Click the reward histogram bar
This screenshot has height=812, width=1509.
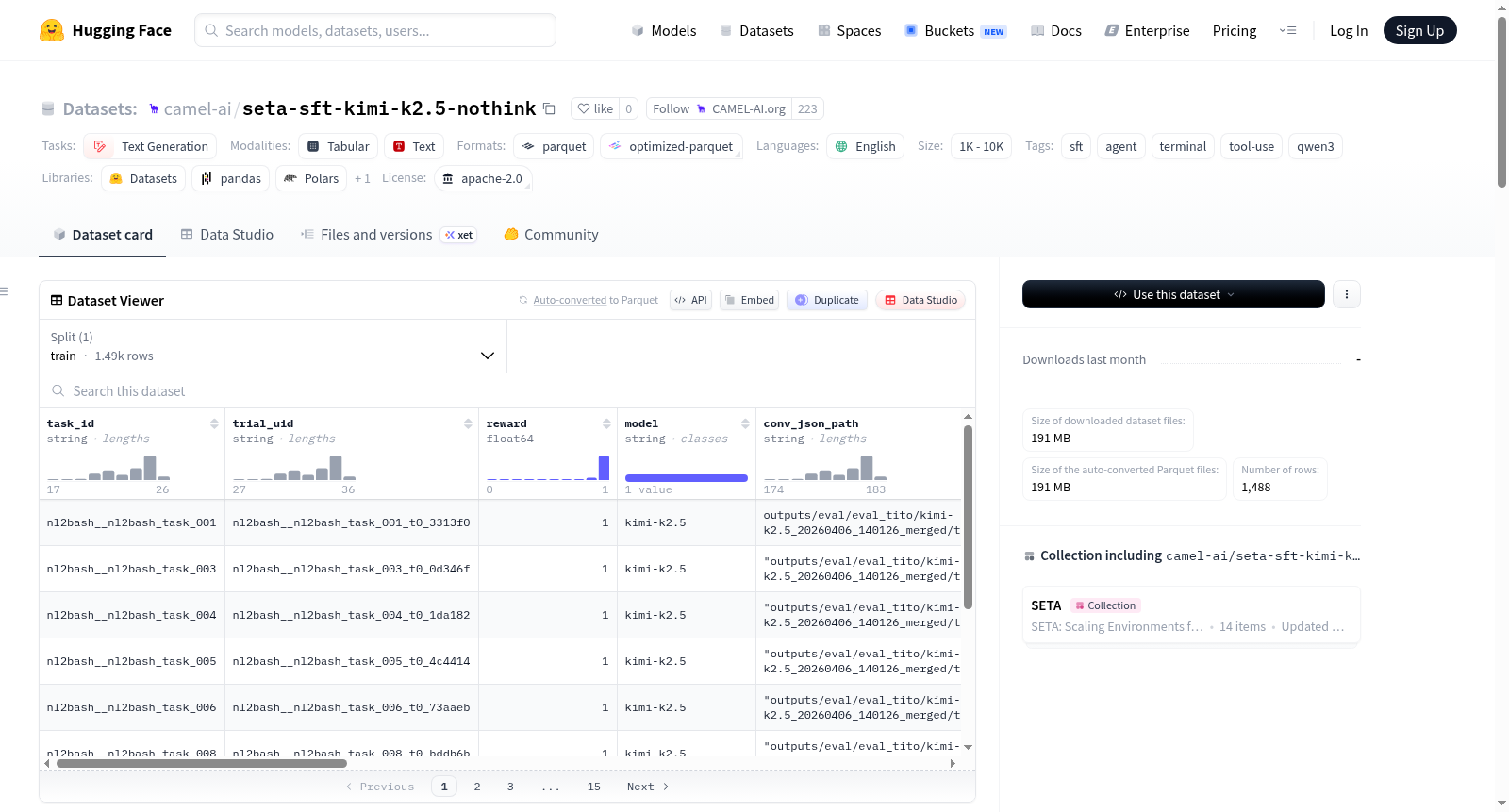pyautogui.click(x=604, y=468)
